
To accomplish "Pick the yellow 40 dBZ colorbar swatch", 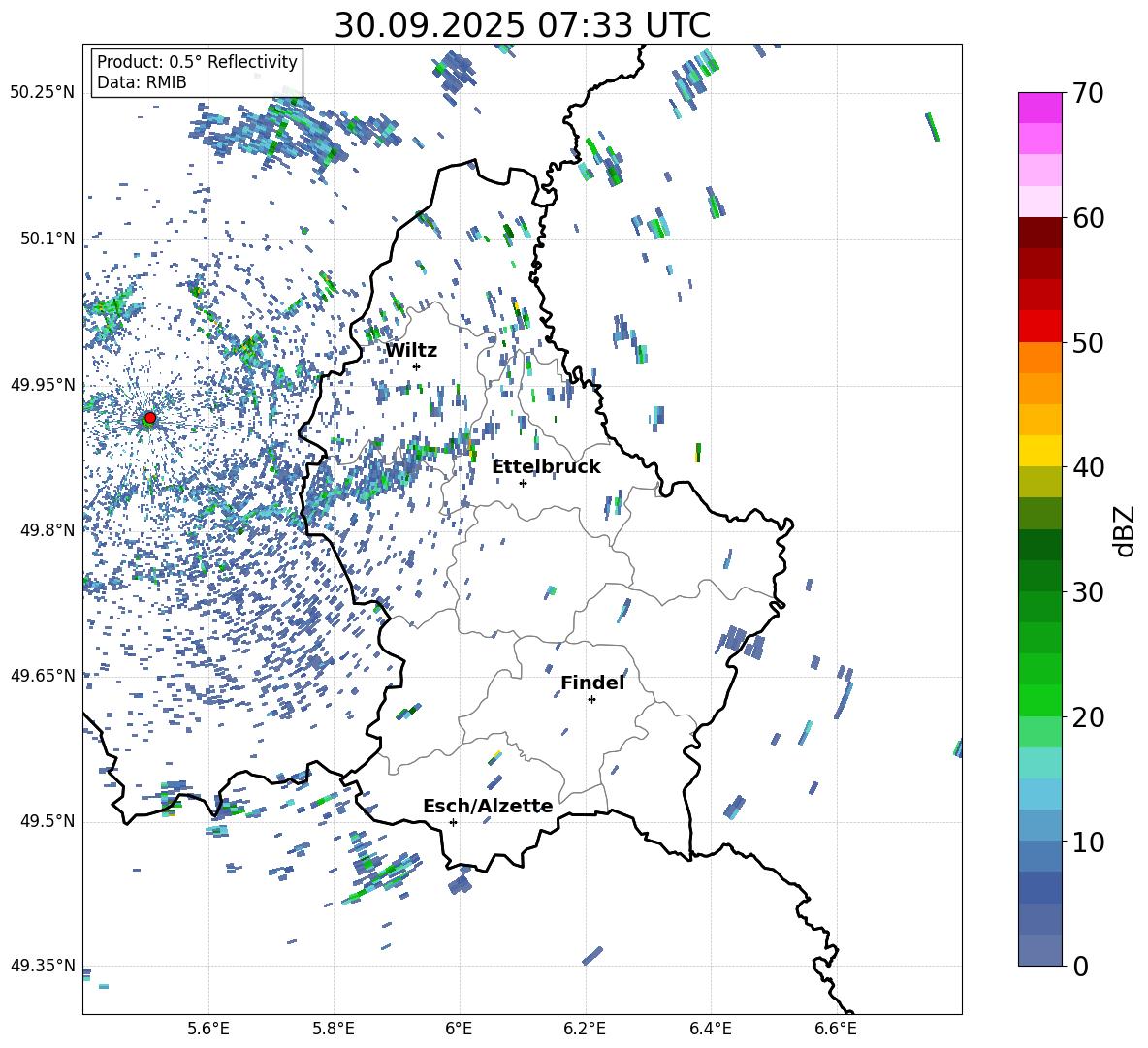I will tap(1040, 451).
